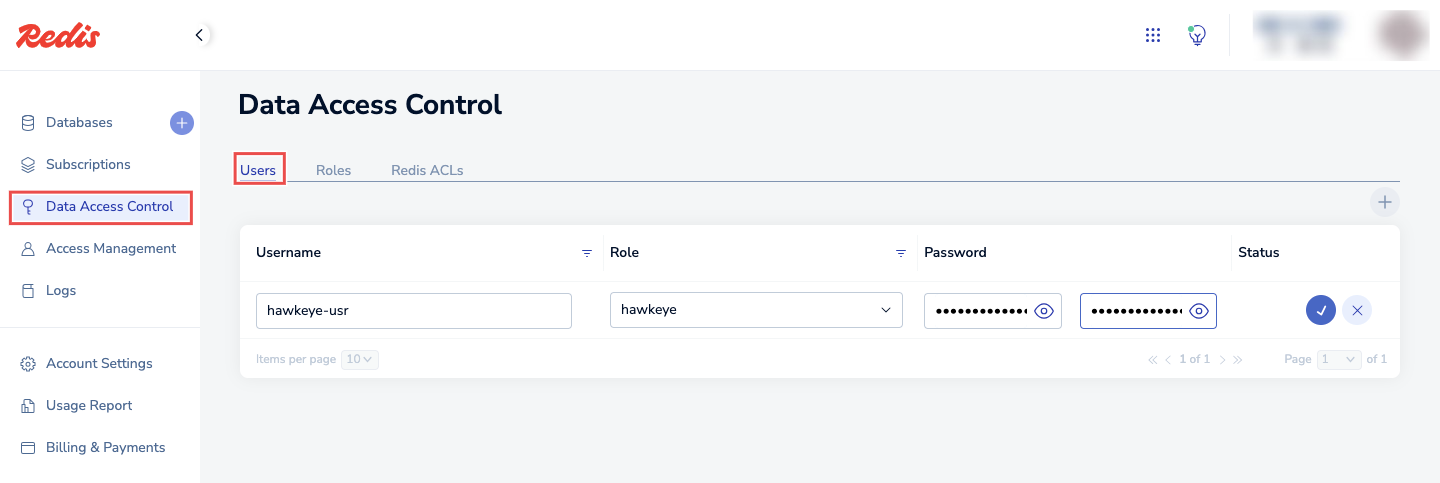Go to Billing & Payments
Viewport: 1440px width, 483px height.
point(105,448)
